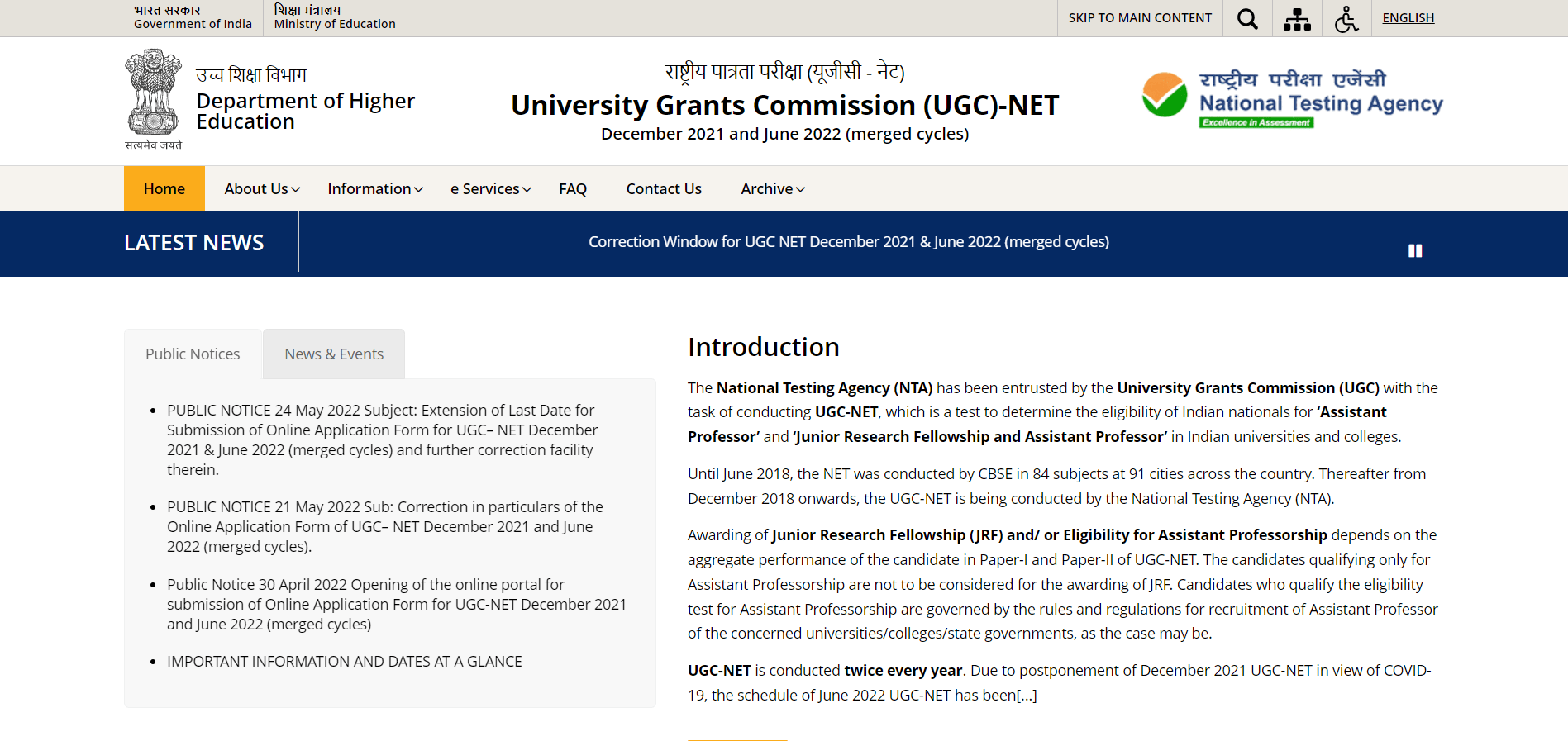
Task: Expand the About Us dropdown menu
Action: [262, 189]
